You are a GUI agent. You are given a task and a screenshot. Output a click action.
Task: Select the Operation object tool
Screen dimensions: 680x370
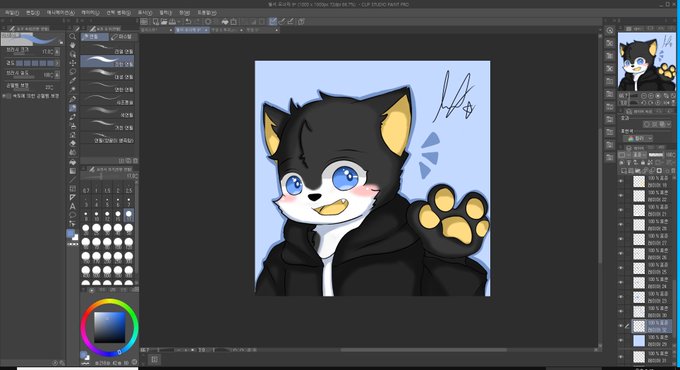coord(72,54)
